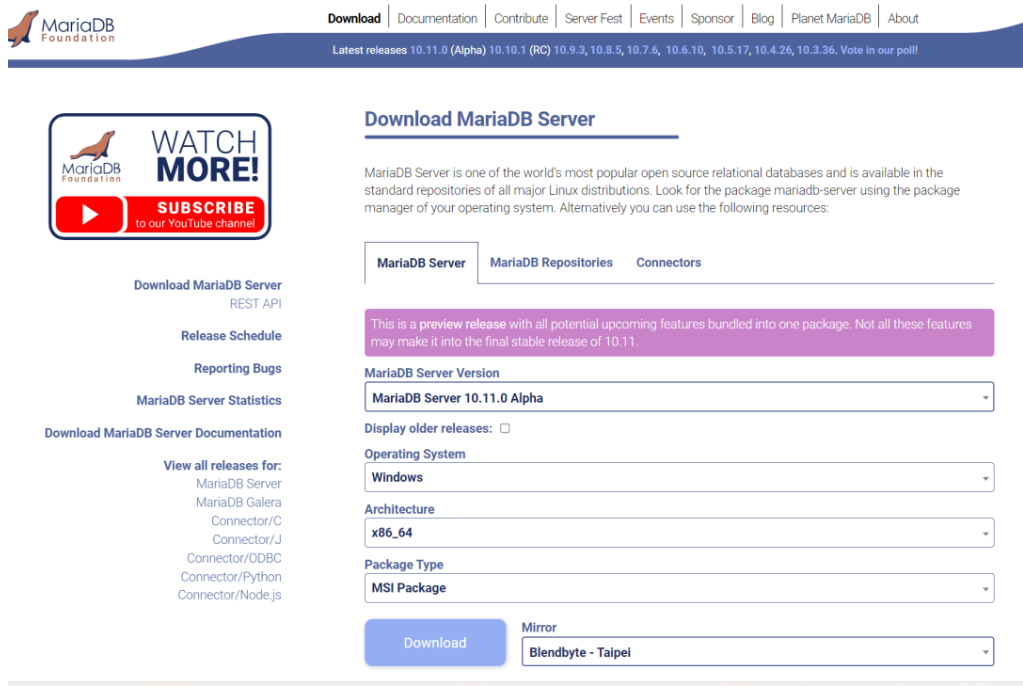
Task: Open the Watch More subscribe banner
Action: pos(160,176)
